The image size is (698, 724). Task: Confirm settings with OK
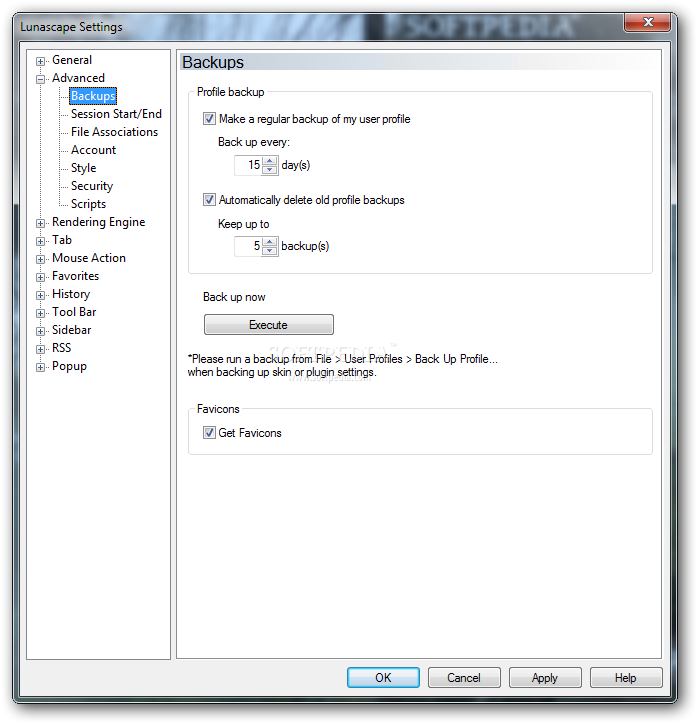coord(383,677)
